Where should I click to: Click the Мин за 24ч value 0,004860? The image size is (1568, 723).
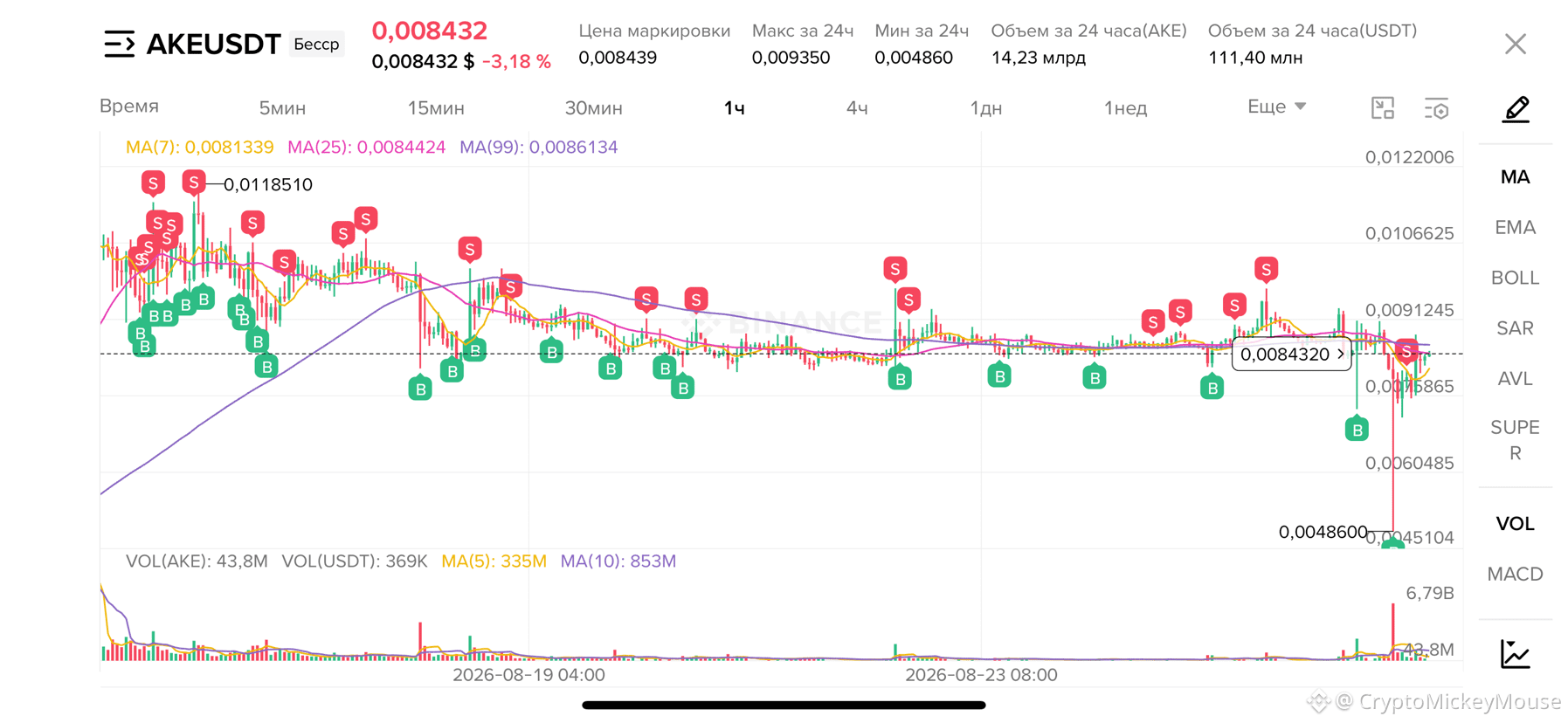913,58
